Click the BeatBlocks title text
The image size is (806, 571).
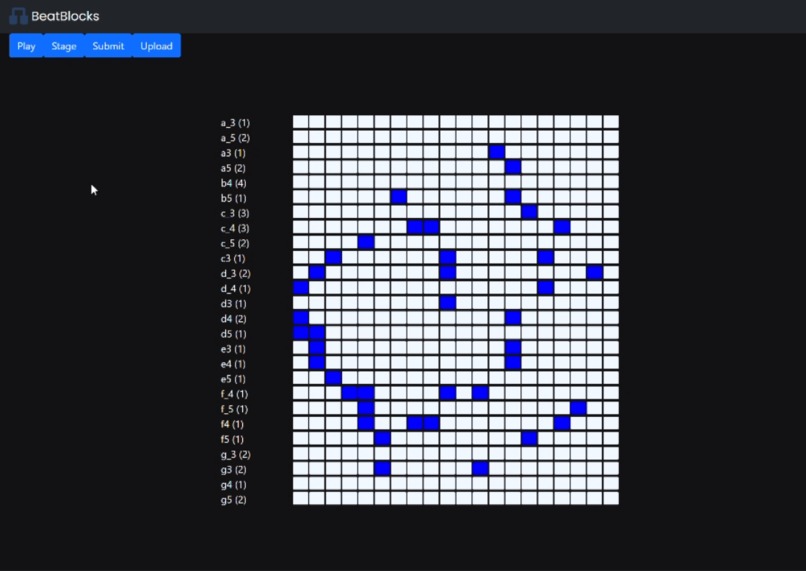tap(65, 16)
